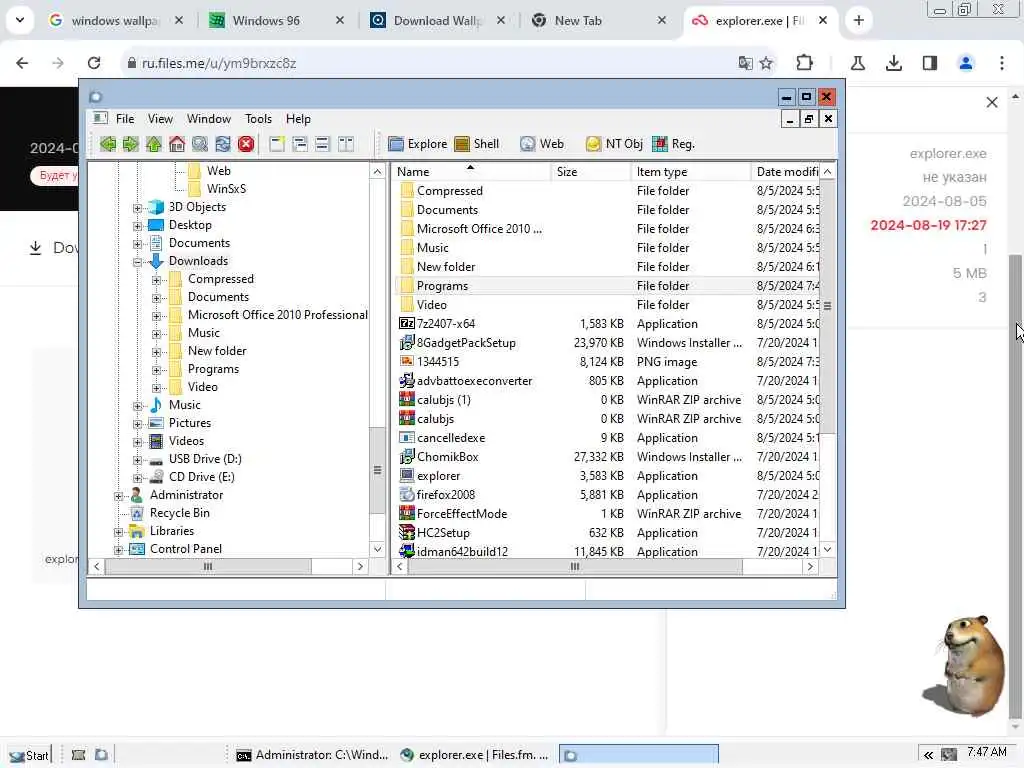Expand the Control Panel tree node
This screenshot has width=1024, height=768.
tap(118, 551)
